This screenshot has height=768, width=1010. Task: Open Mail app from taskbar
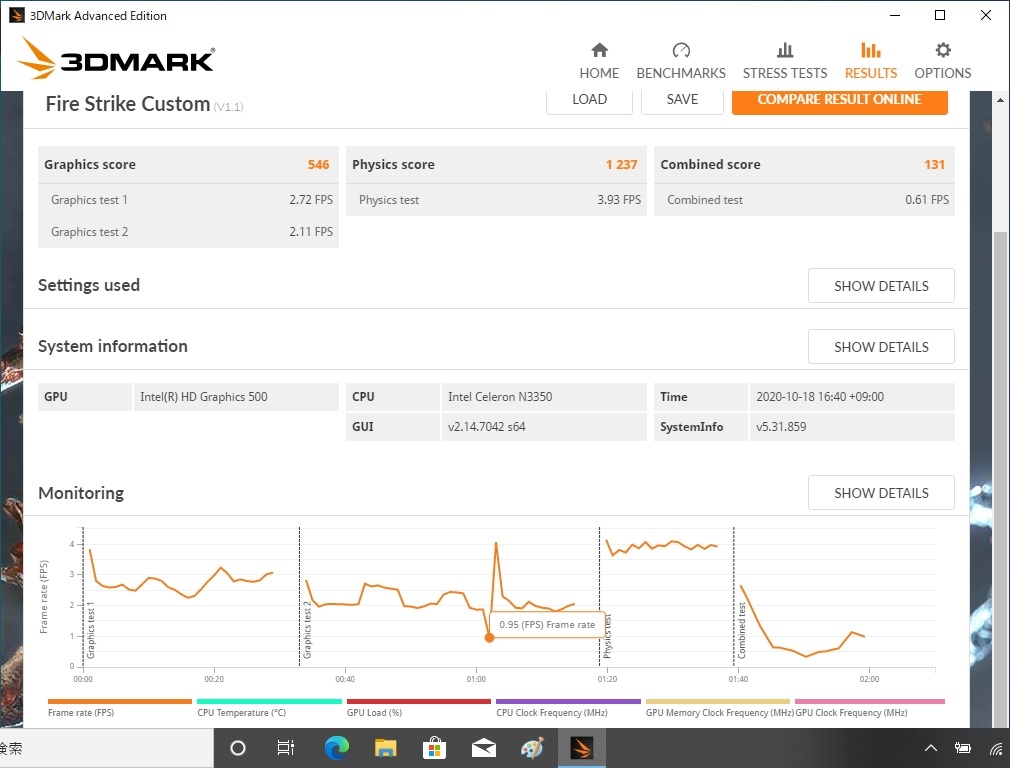pos(483,748)
